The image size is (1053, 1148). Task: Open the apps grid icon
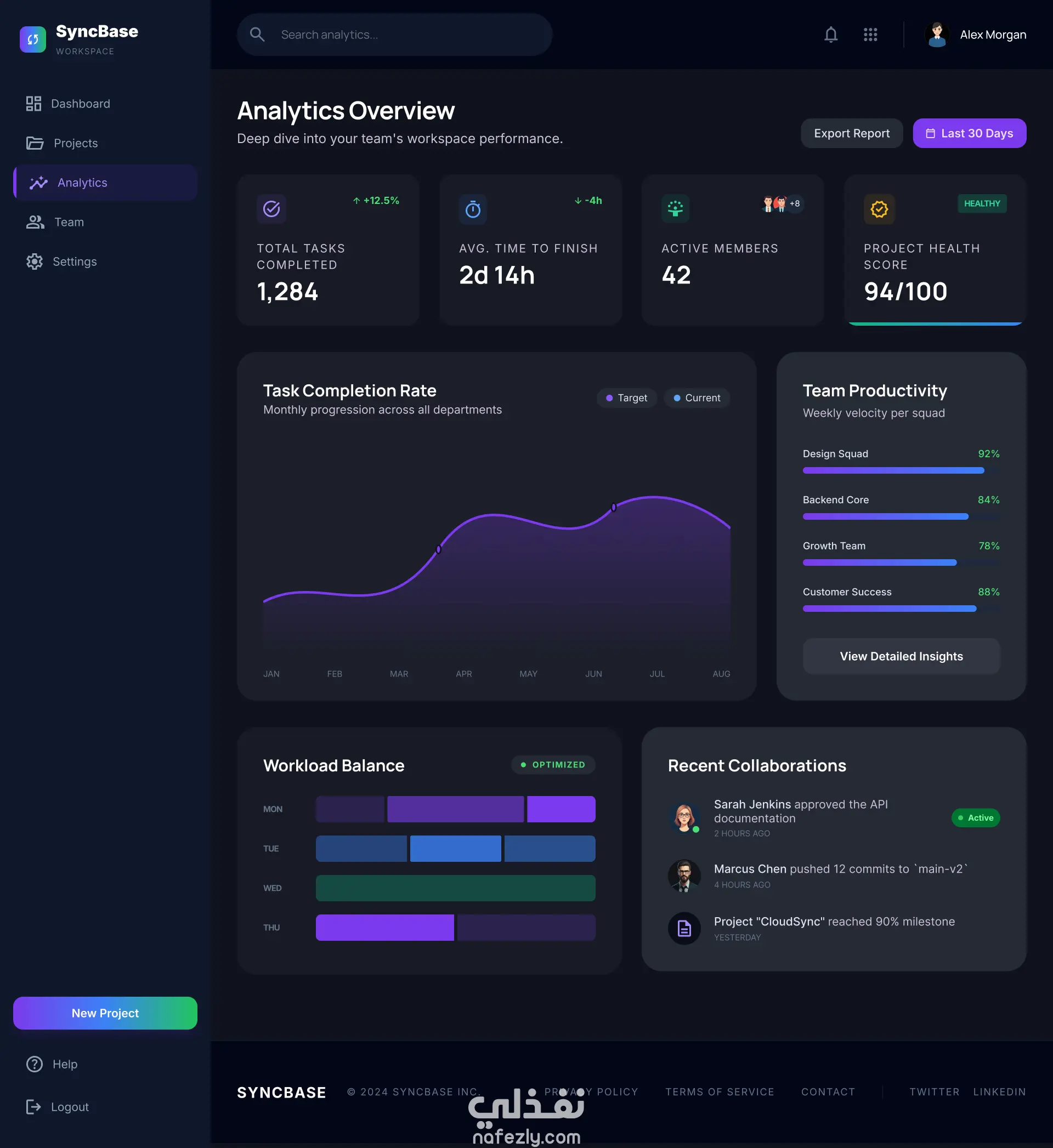[870, 35]
